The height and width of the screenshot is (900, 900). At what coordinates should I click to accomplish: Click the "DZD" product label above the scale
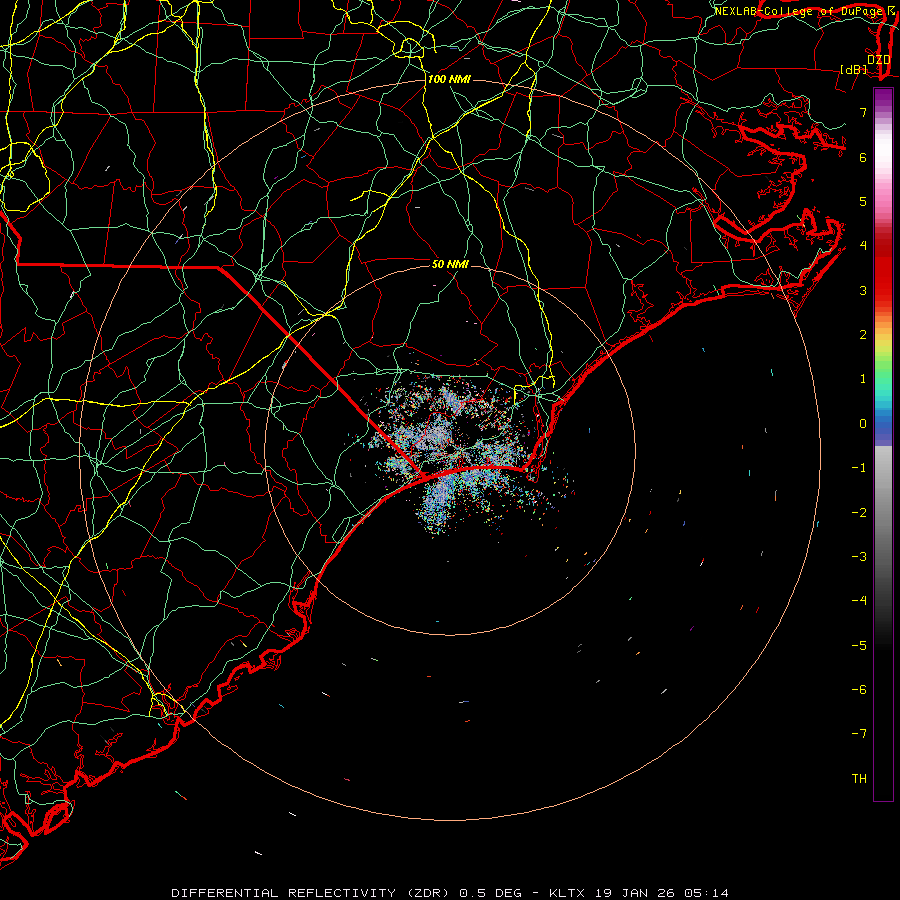(x=879, y=60)
